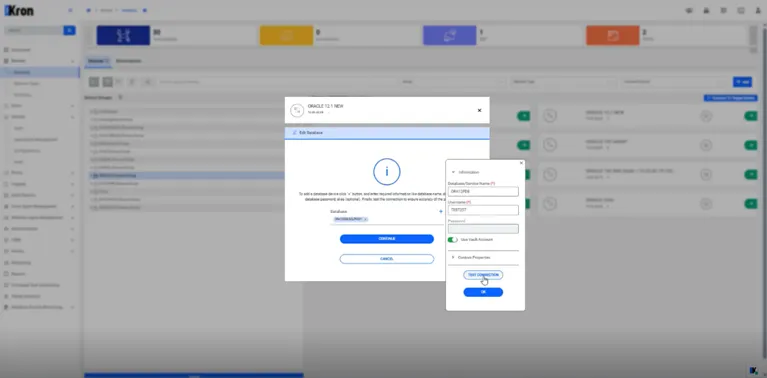Viewport: 767px width, 378px height.
Task: Click the CANCEL button in dialog
Action: point(386,259)
